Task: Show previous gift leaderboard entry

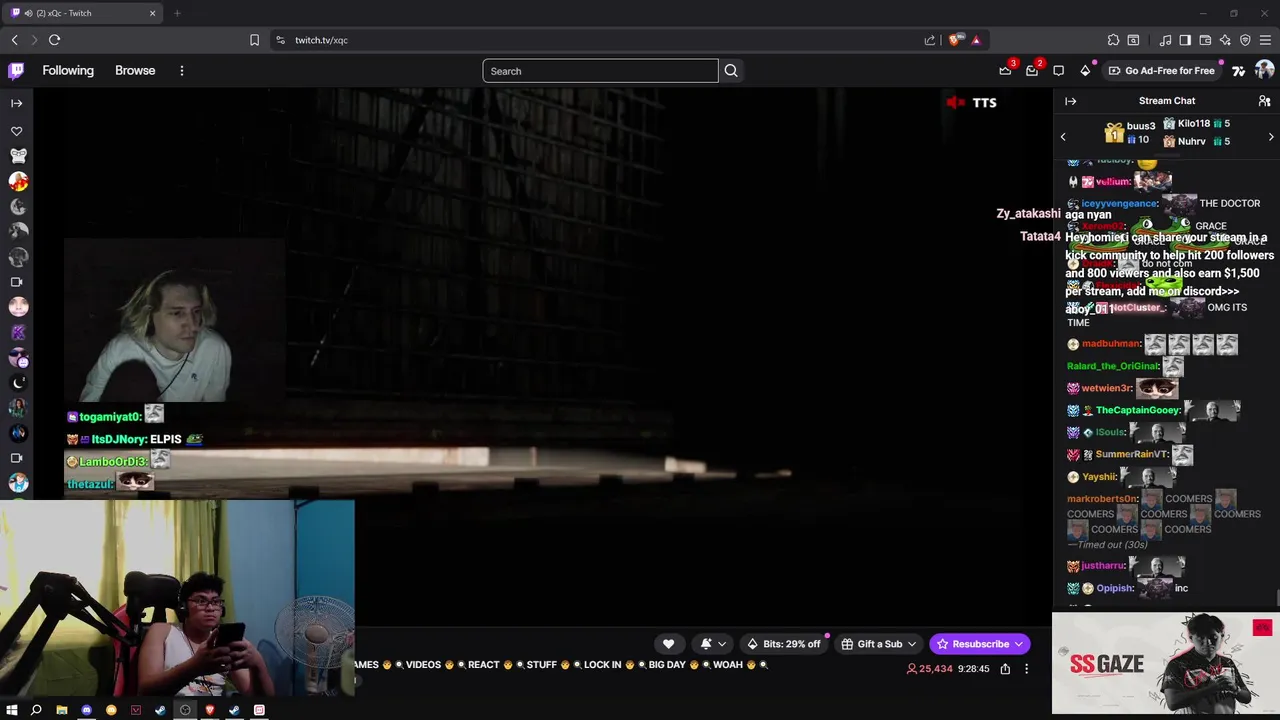Action: tap(1063, 137)
